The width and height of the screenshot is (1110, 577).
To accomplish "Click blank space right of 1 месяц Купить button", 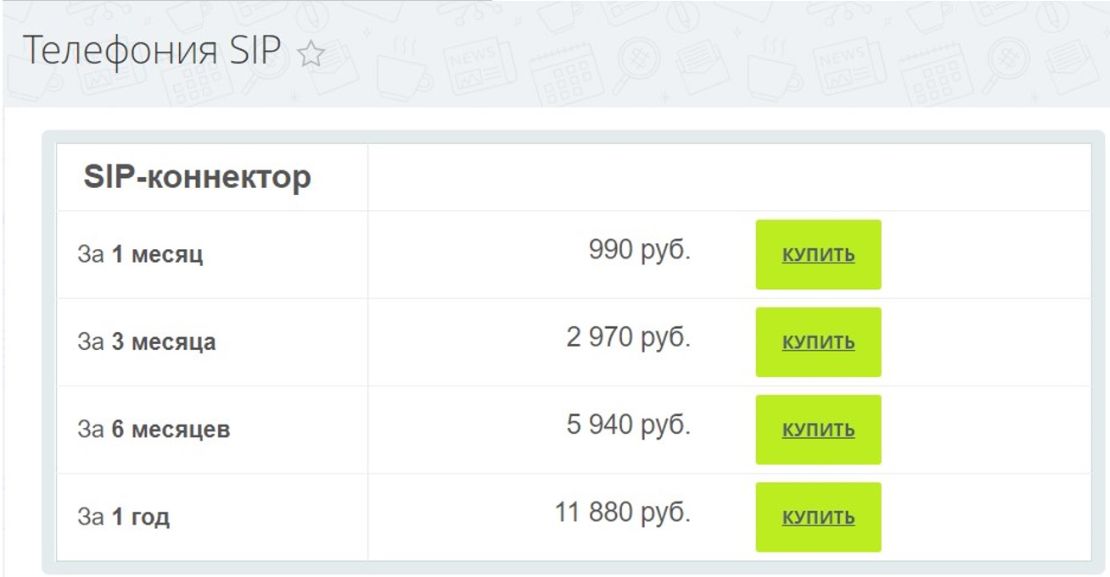I will point(985,255).
